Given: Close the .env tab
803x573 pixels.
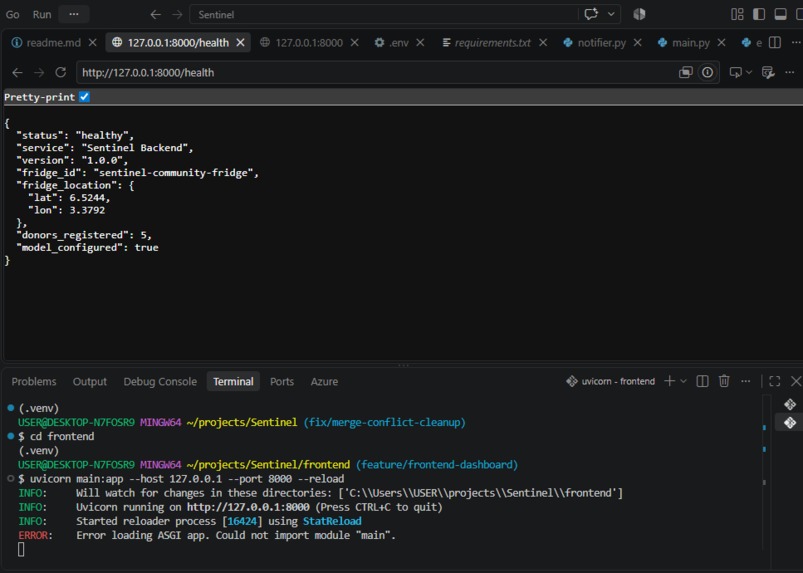Looking at the screenshot, I should point(420,43).
